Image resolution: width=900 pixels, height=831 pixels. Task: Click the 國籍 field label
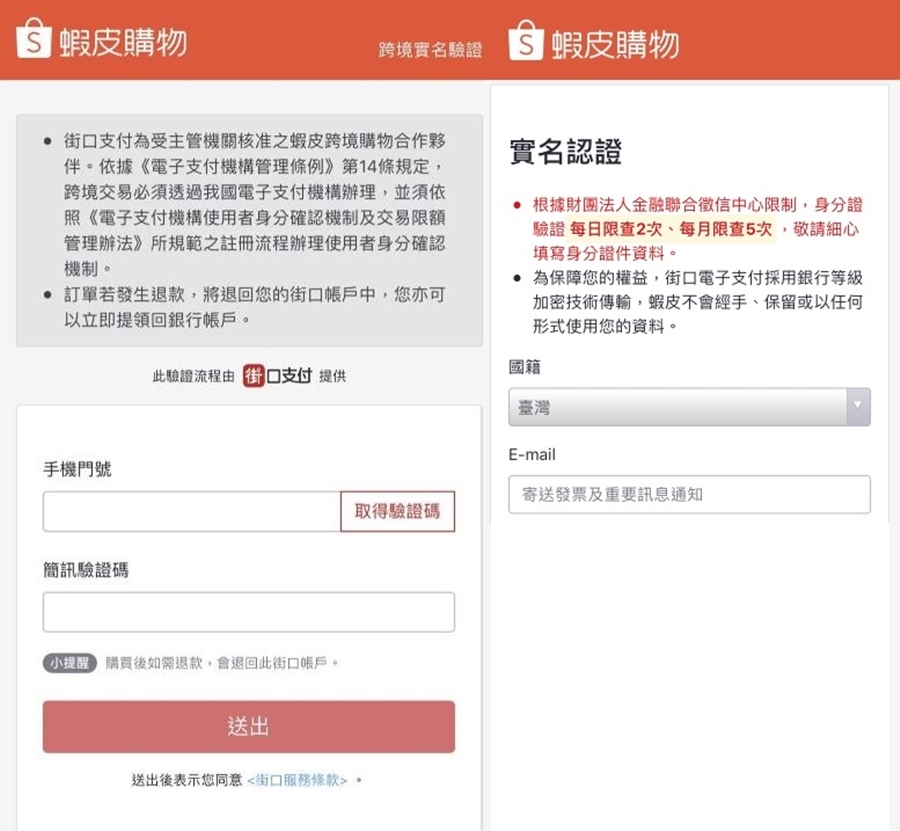(525, 367)
